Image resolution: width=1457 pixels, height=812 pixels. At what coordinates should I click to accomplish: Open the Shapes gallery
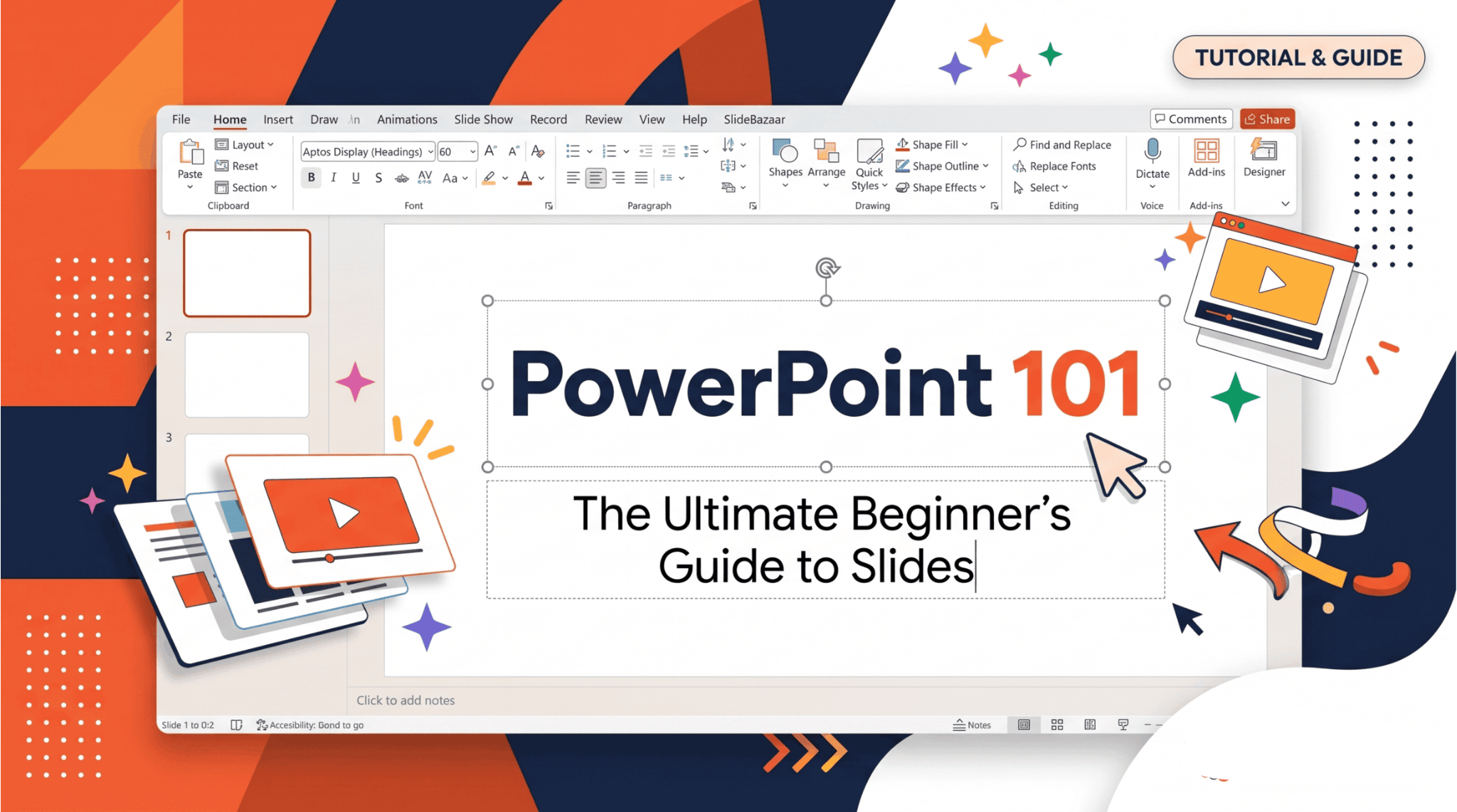pyautogui.click(x=785, y=163)
